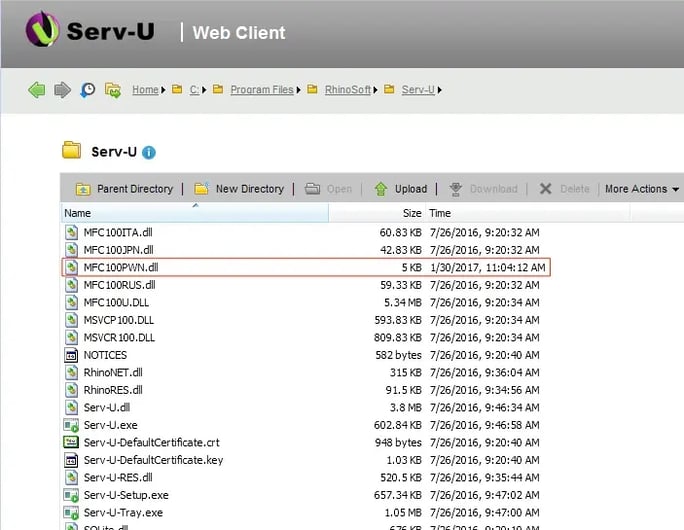
Task: Click the green back arrow icon
Action: coord(37,90)
